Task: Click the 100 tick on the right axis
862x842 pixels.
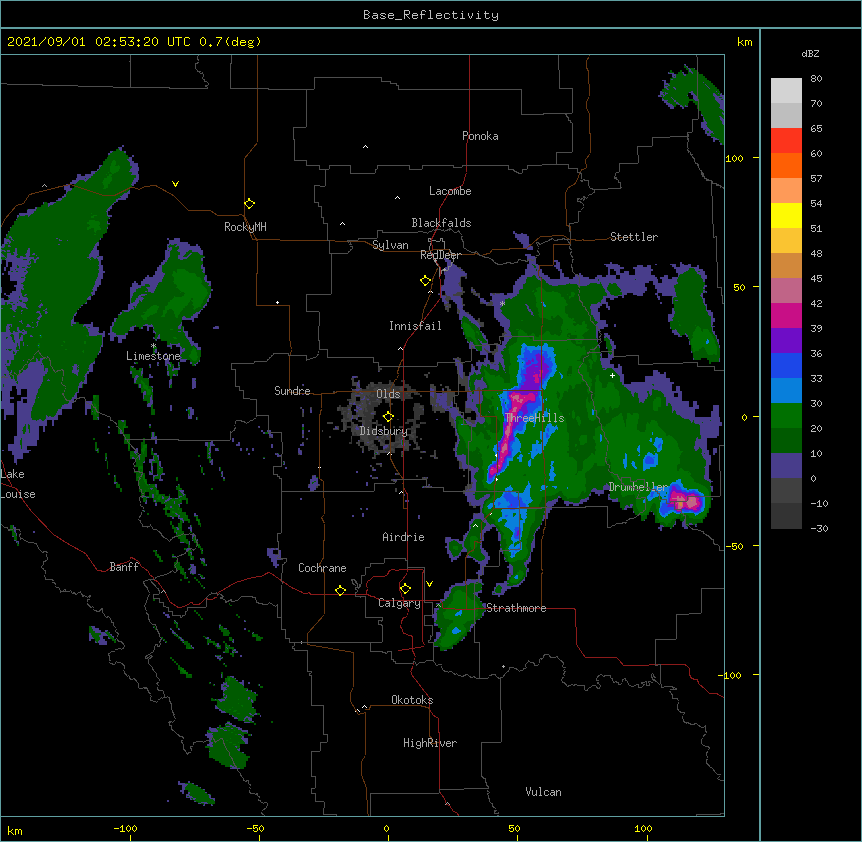Action: (734, 158)
